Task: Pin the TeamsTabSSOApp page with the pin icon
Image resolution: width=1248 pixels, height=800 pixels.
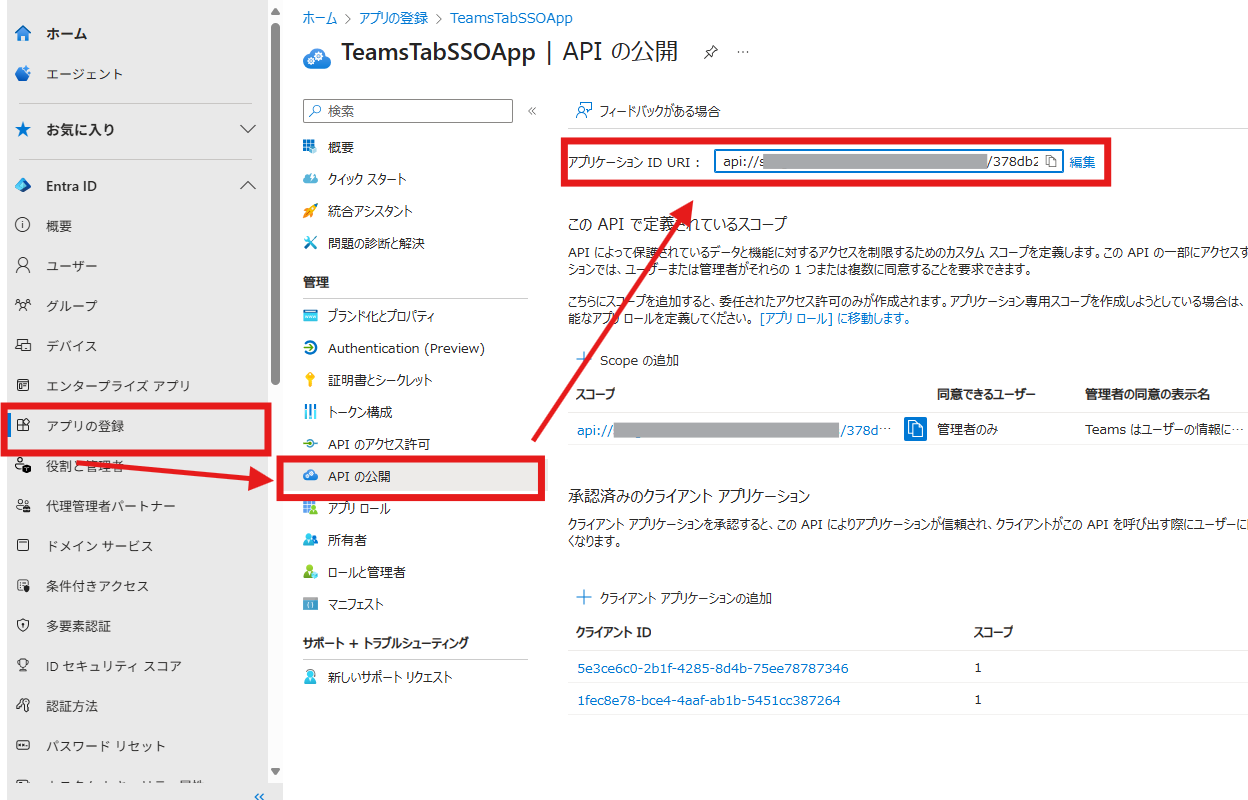Action: [711, 52]
